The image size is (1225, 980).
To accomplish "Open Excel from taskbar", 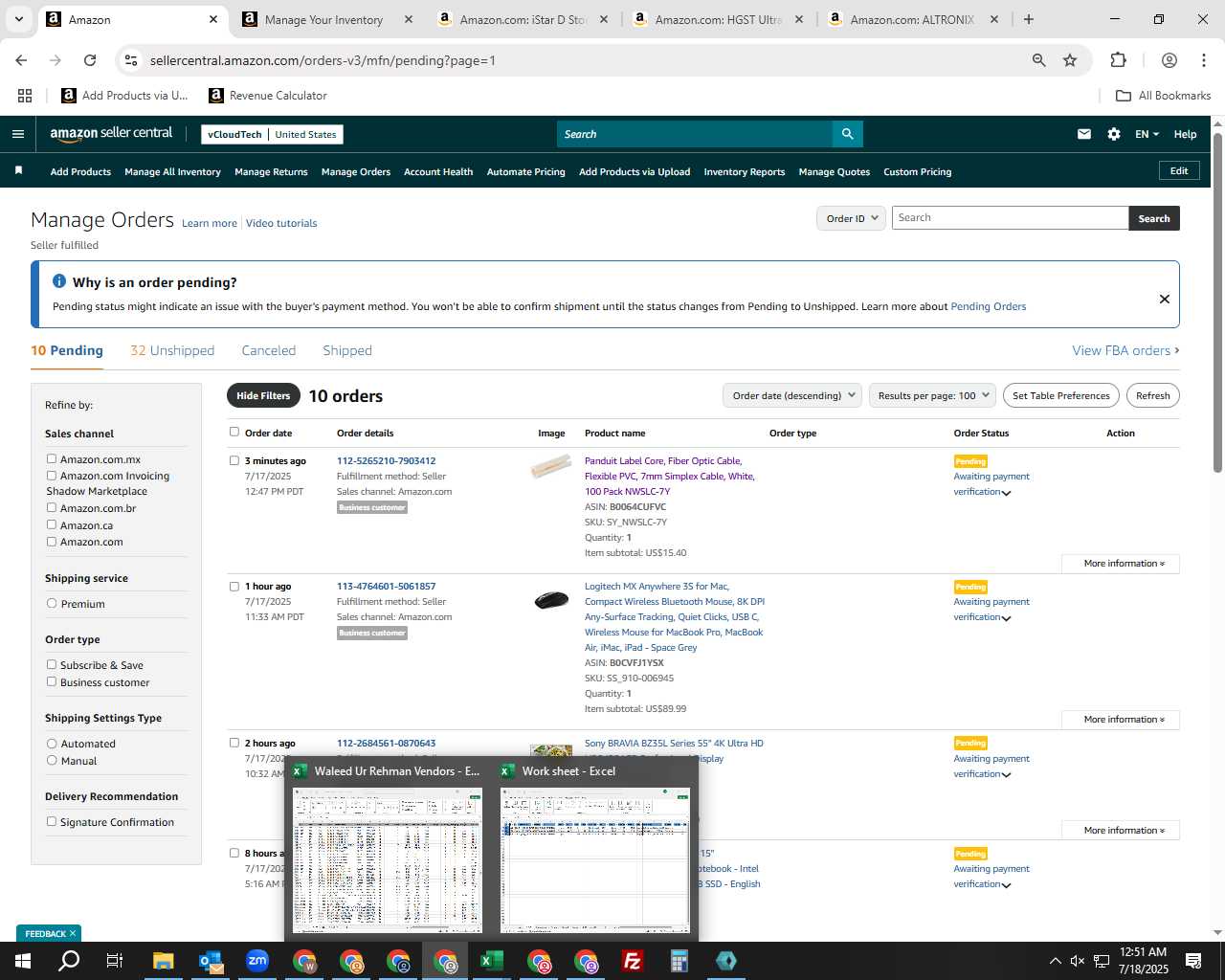I will 492,961.
